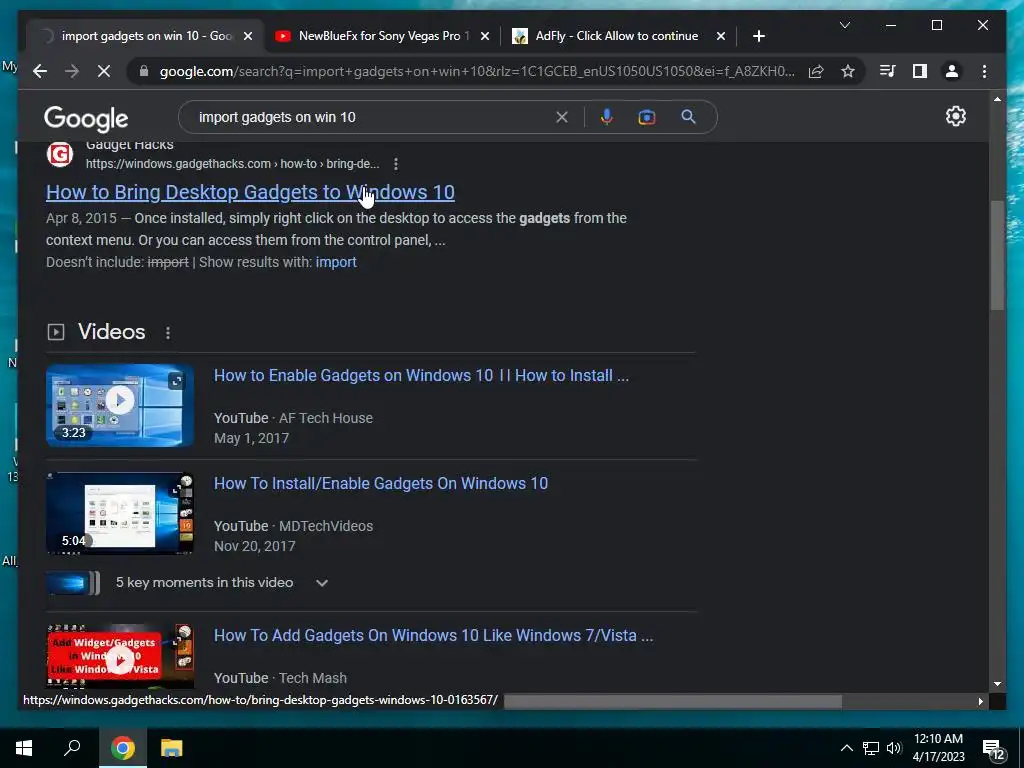The image size is (1024, 768).
Task: Play the Add Widget/Gadgets video thumbnail
Action: pos(120,656)
